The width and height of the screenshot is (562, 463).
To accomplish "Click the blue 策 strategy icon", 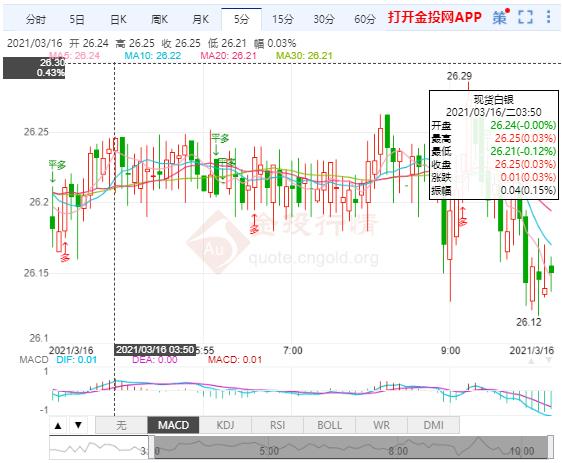I will coord(500,17).
